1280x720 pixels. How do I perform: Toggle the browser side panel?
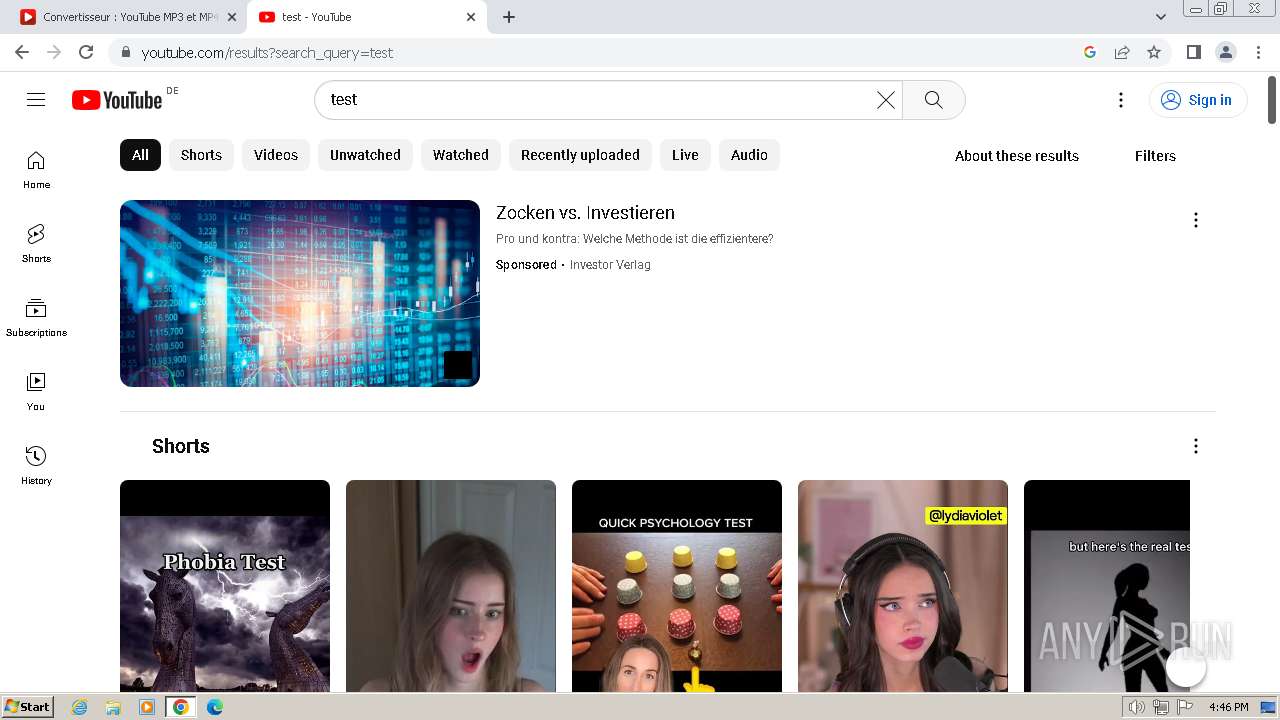[1193, 52]
